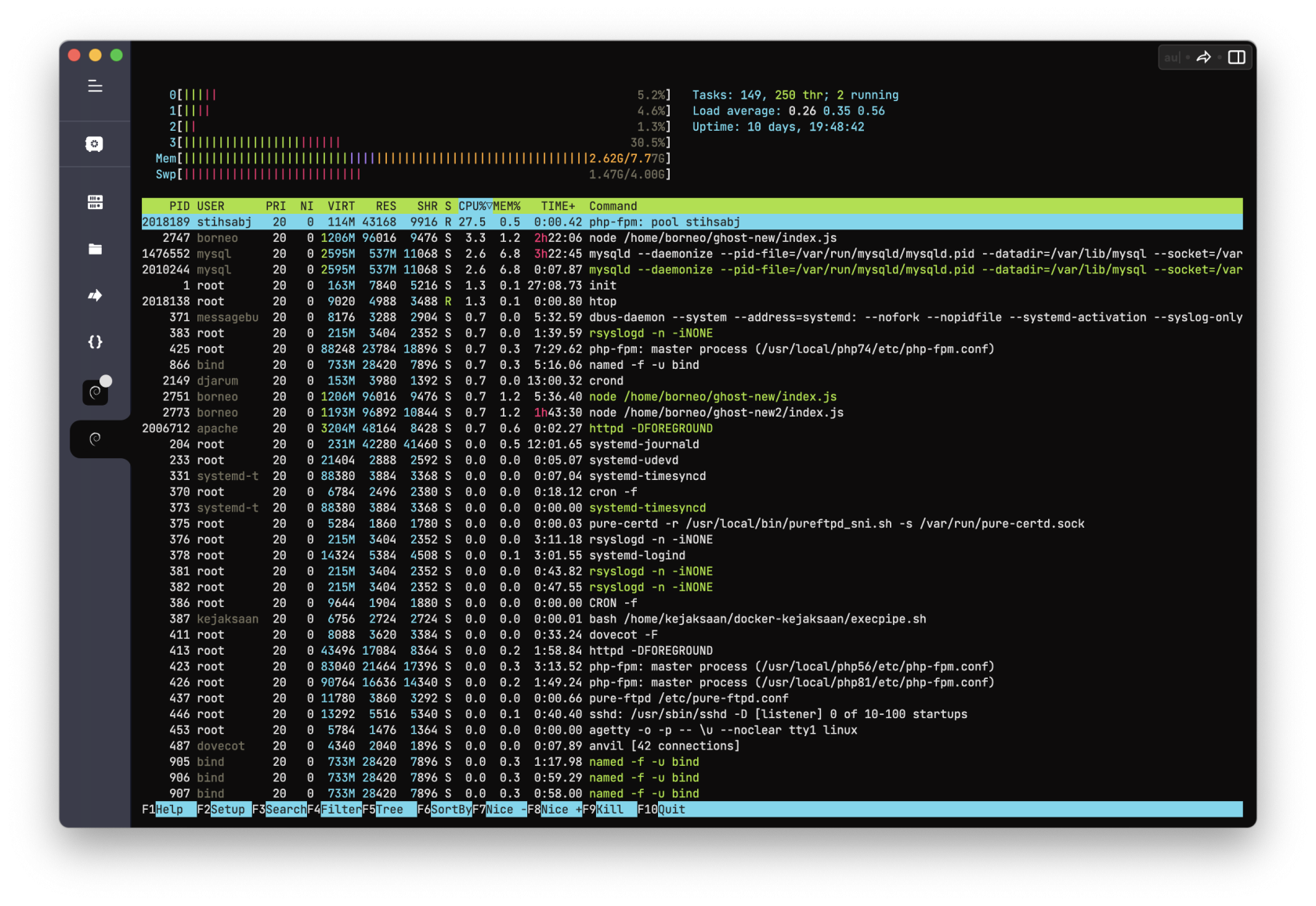Select the kejaksaan bash execpipe.sh row
1316x906 pixels.
click(692, 619)
